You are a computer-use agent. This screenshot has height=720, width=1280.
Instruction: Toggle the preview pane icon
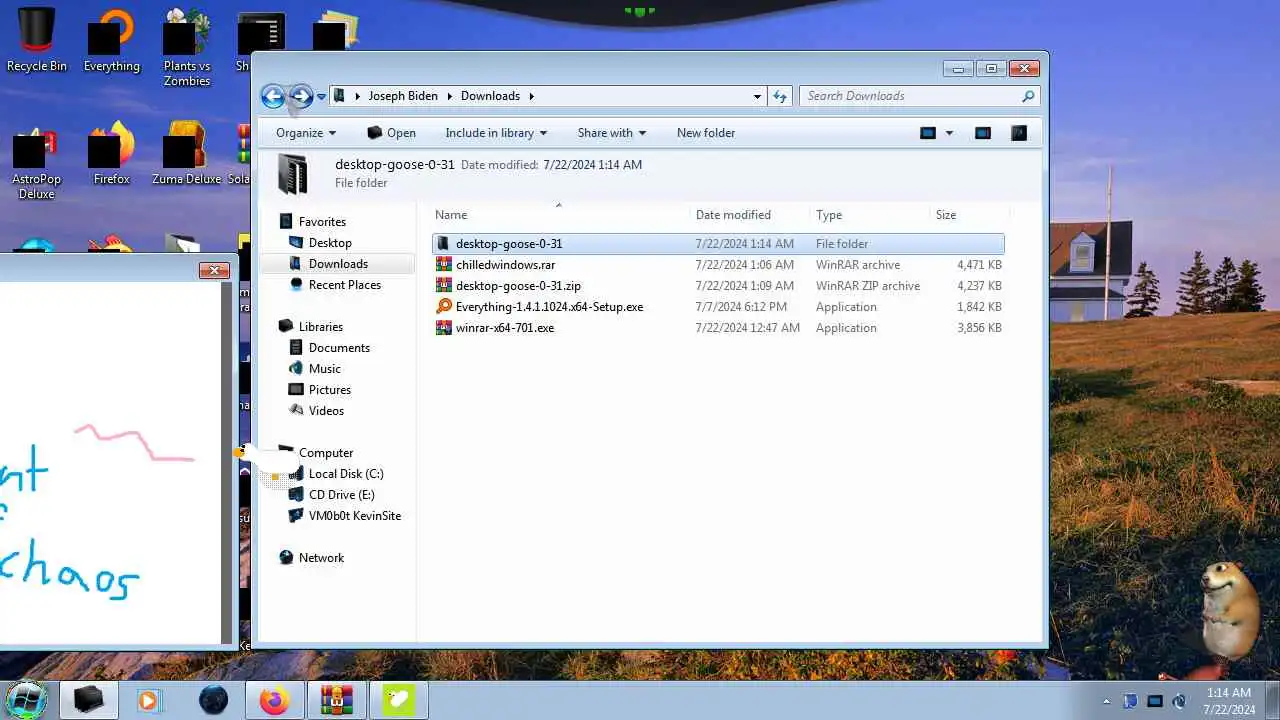pyautogui.click(x=983, y=133)
